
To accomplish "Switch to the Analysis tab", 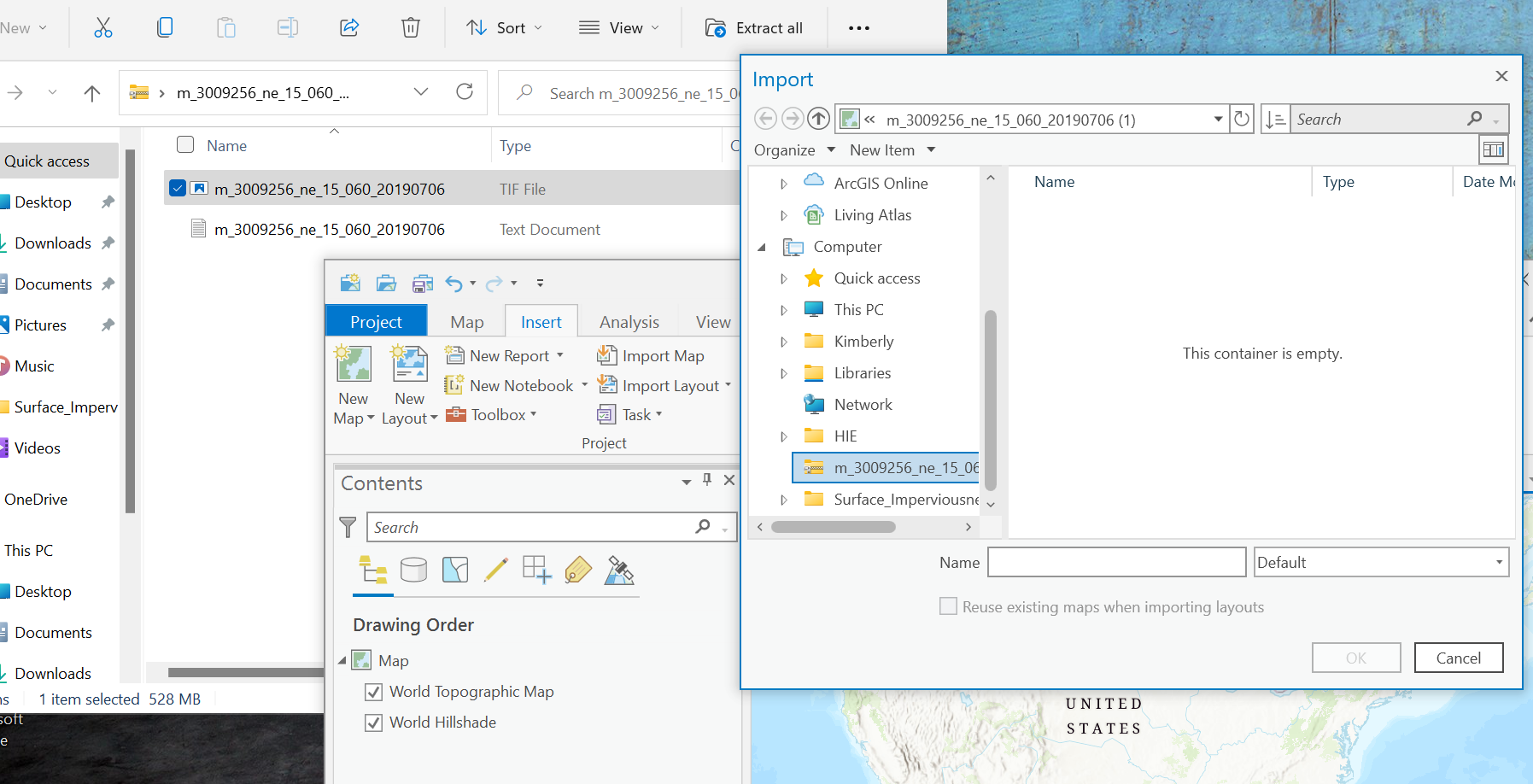I will (629, 321).
